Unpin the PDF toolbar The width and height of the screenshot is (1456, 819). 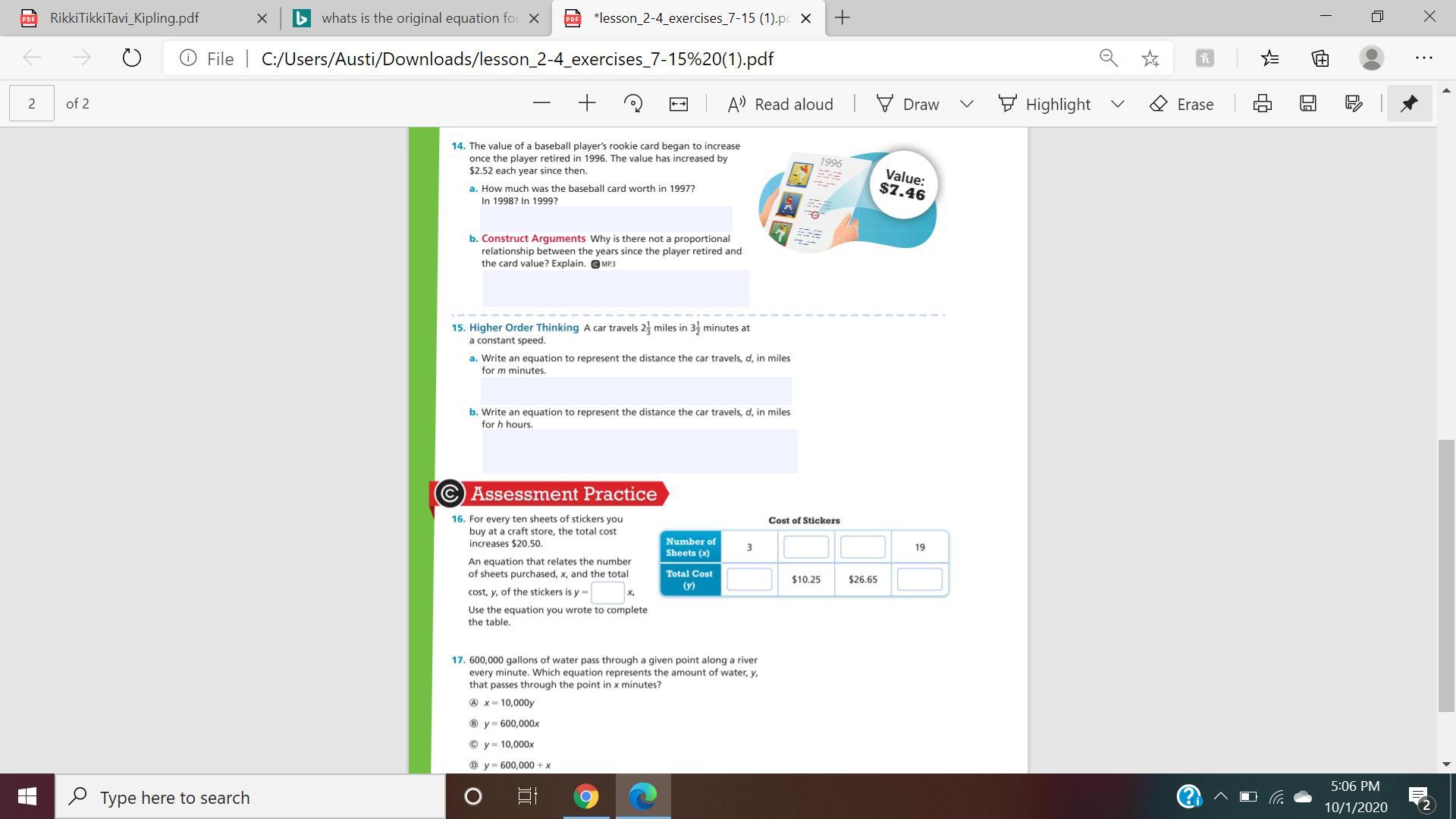click(x=1409, y=104)
